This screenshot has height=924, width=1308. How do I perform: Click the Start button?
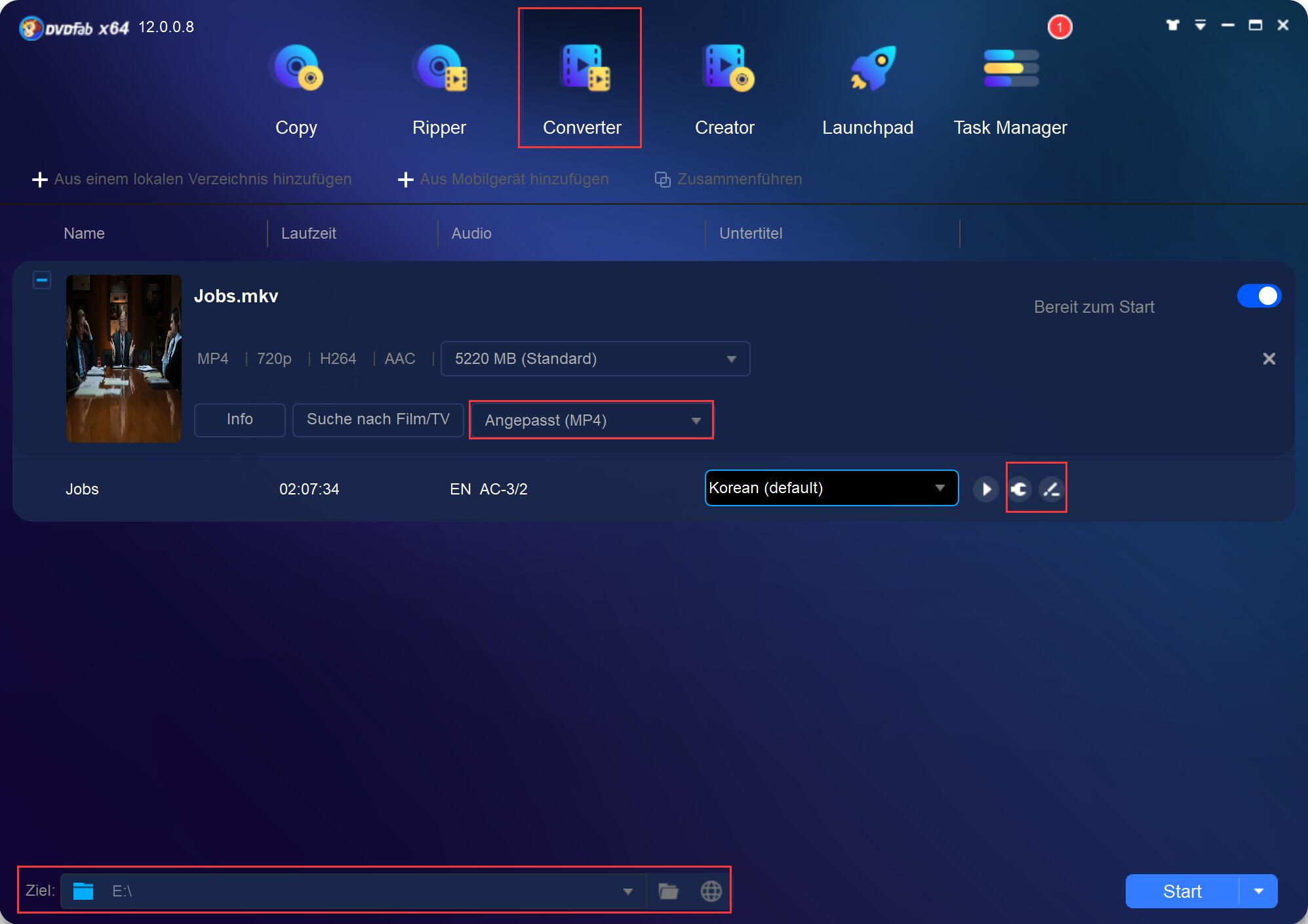click(x=1182, y=891)
